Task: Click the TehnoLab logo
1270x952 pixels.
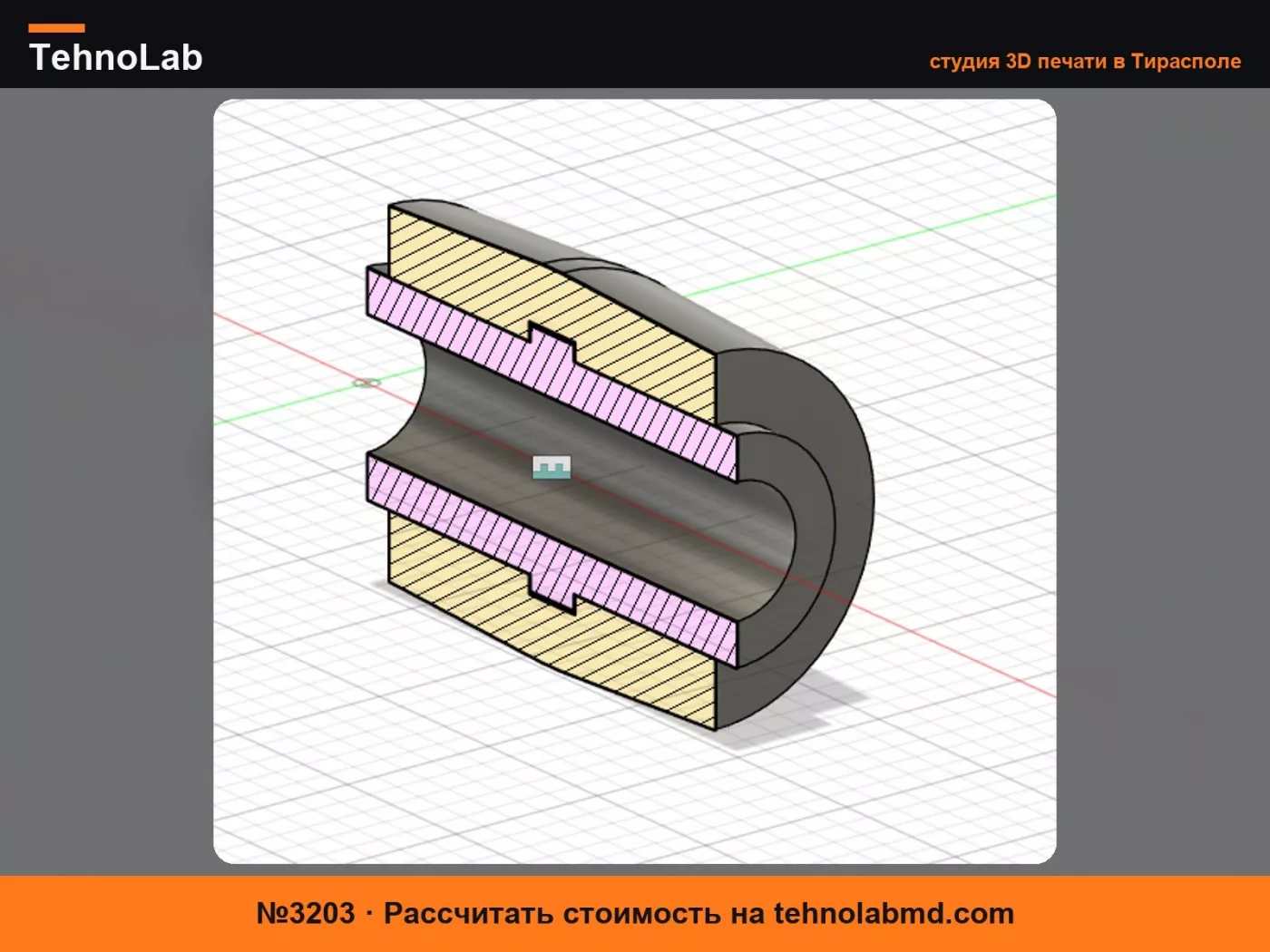Action: (115, 50)
